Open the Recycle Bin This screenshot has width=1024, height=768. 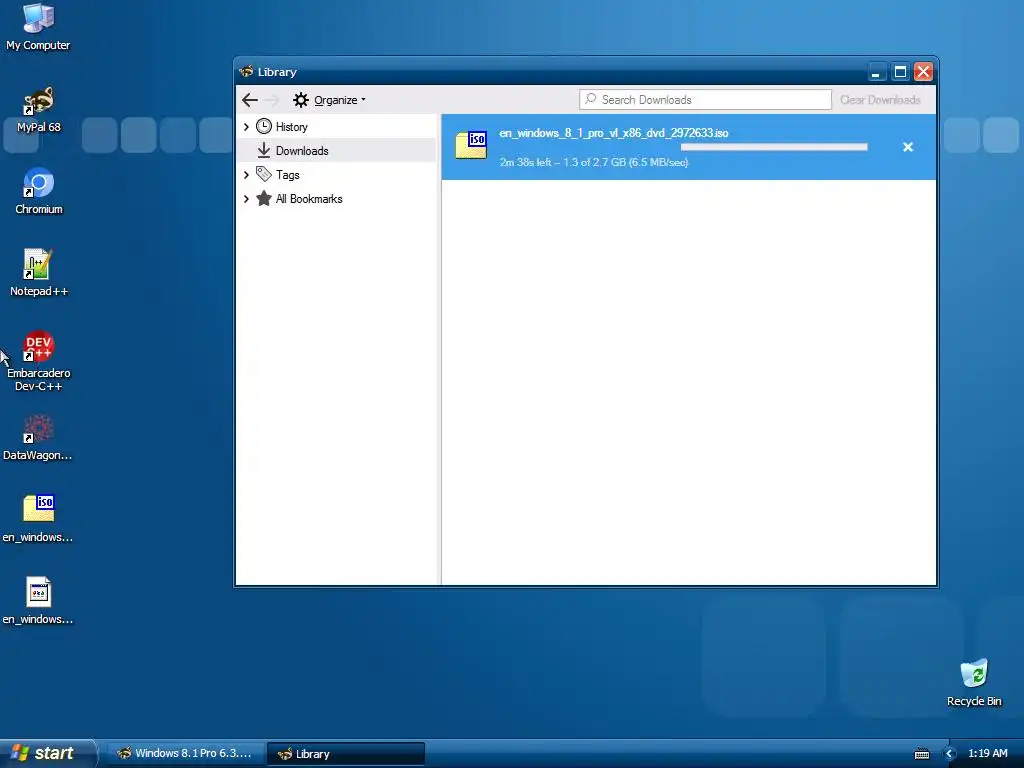pos(974,682)
